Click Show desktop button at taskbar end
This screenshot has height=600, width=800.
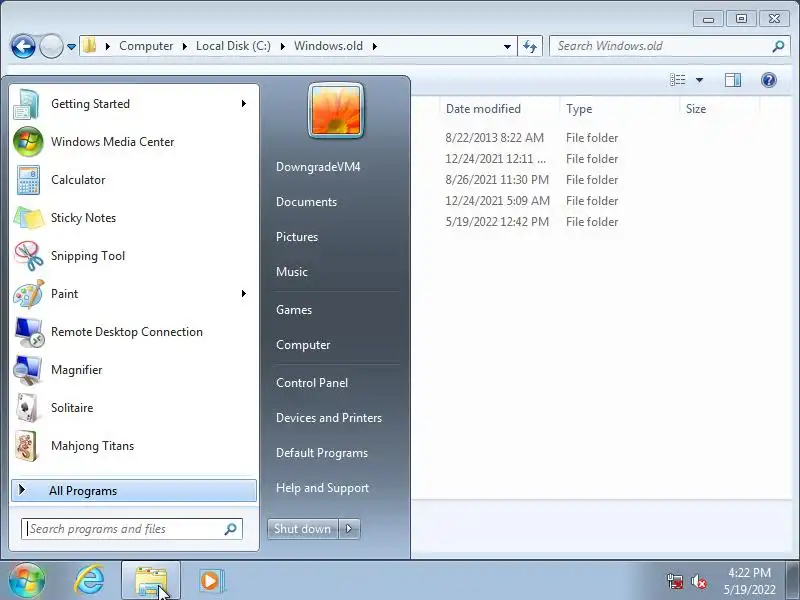794,580
